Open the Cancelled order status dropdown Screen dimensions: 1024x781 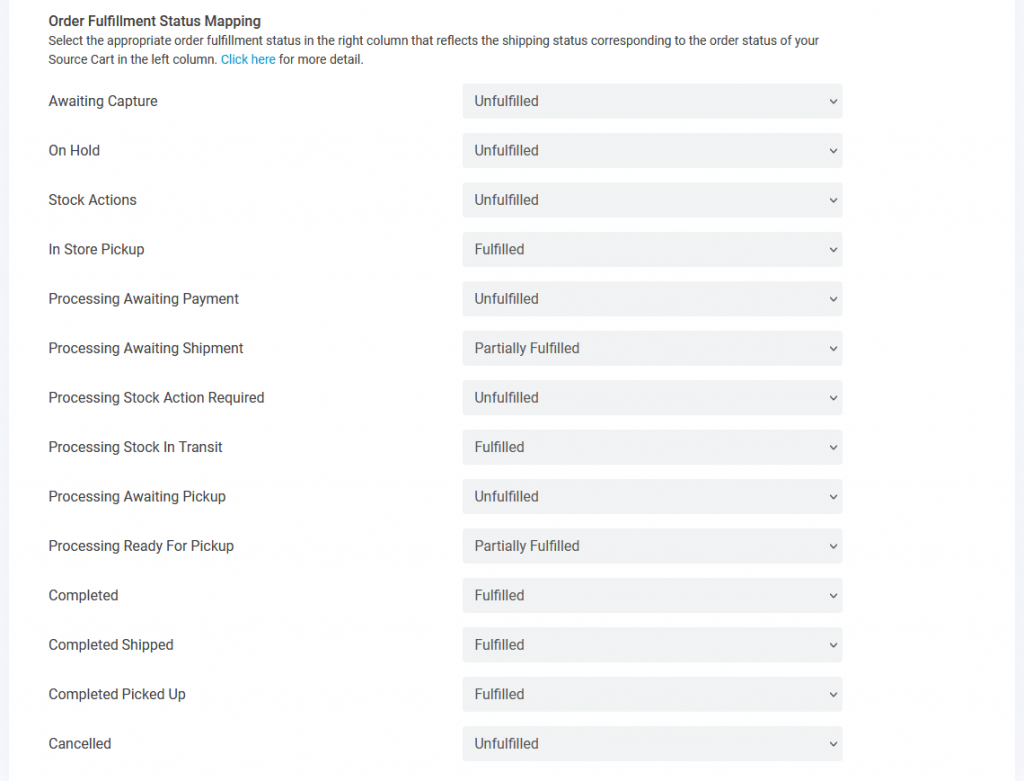[x=651, y=743]
